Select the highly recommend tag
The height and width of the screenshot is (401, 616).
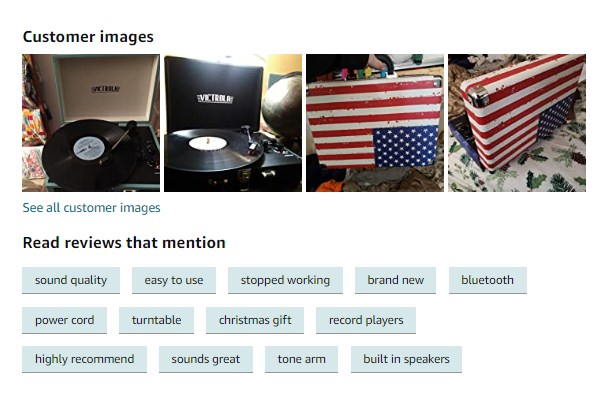pos(84,359)
